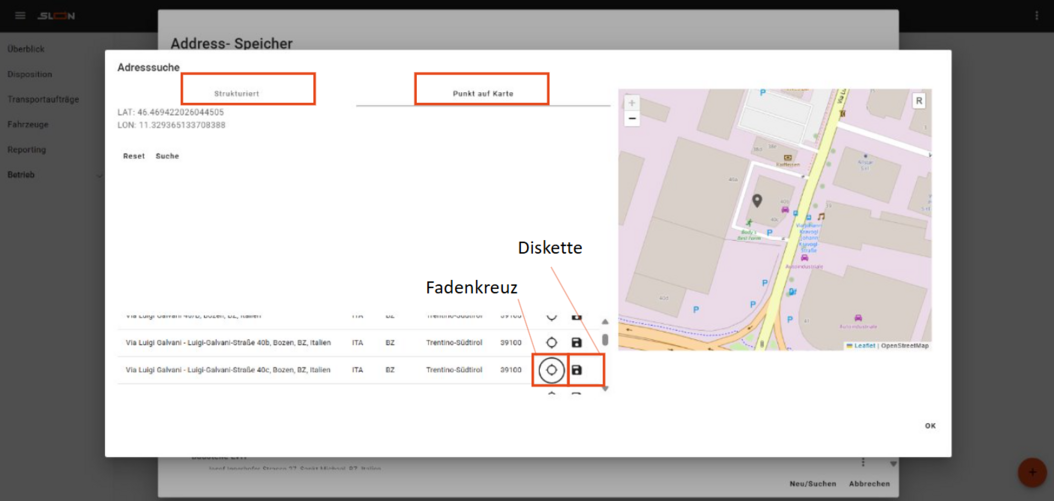
Task: Click crosshair icon for Luigi-Galvani-Straße 40c
Action: click(x=551, y=370)
